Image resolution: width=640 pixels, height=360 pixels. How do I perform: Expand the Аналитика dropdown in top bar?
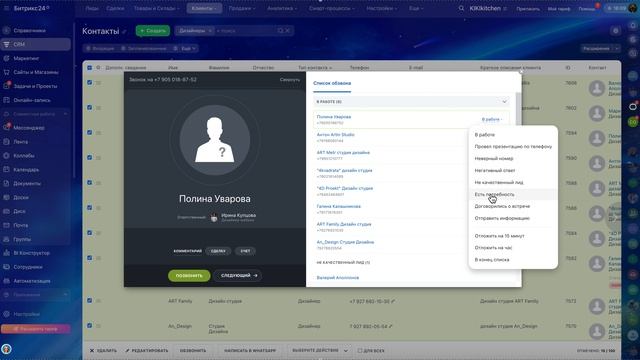(x=282, y=8)
